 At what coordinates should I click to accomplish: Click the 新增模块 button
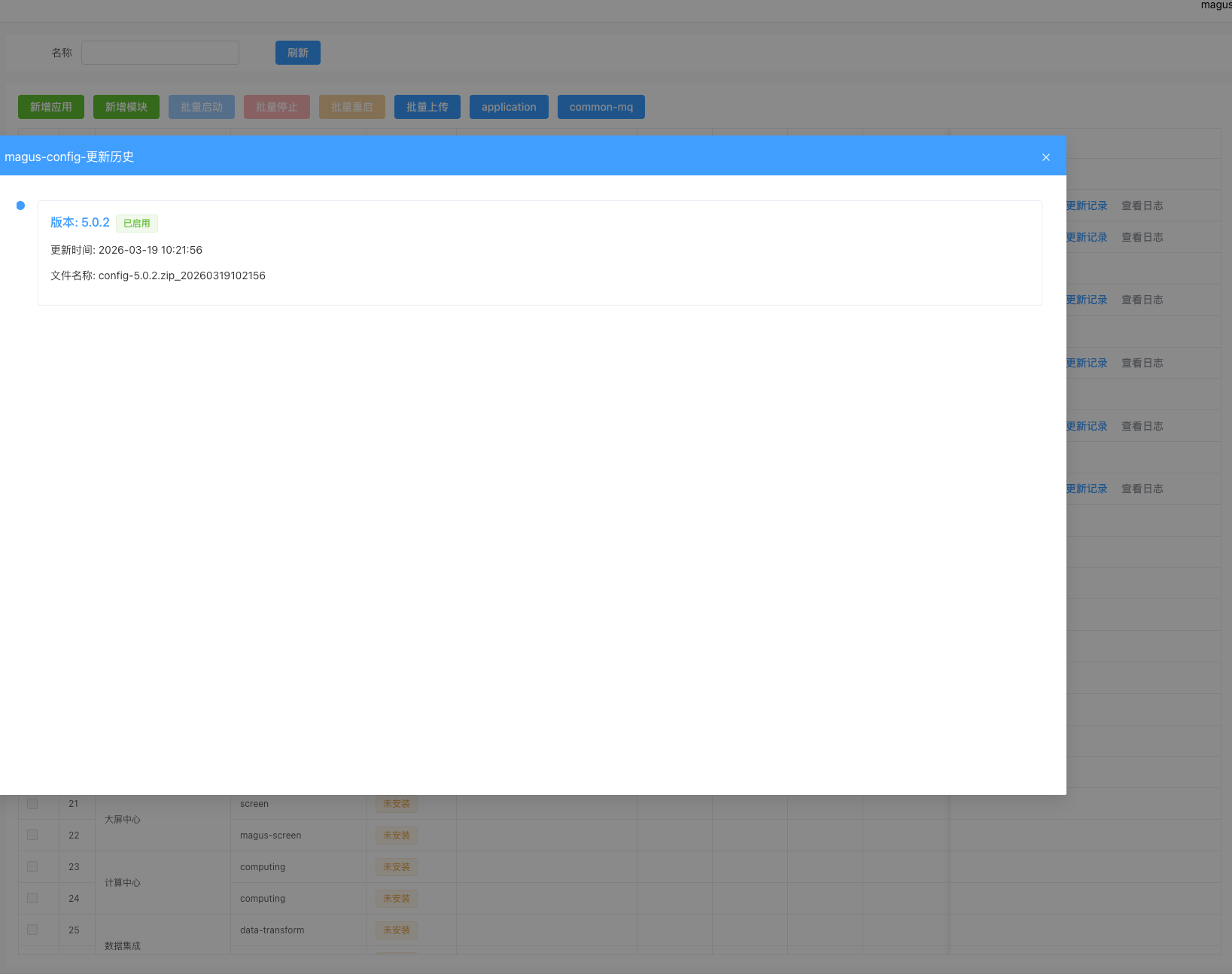[x=126, y=107]
